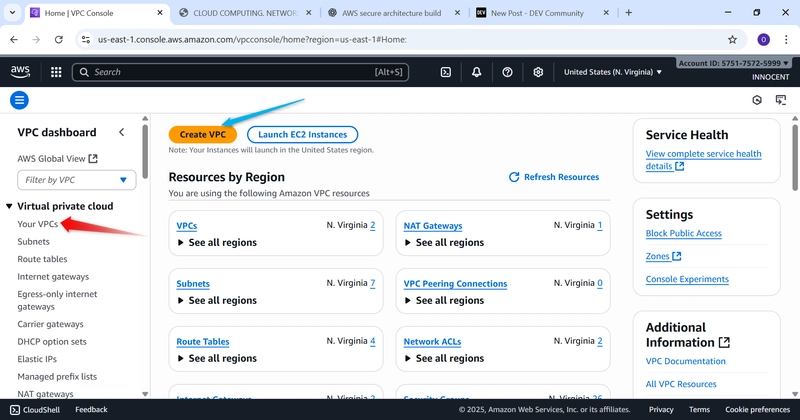Open the VPCs resource link

(x=187, y=226)
